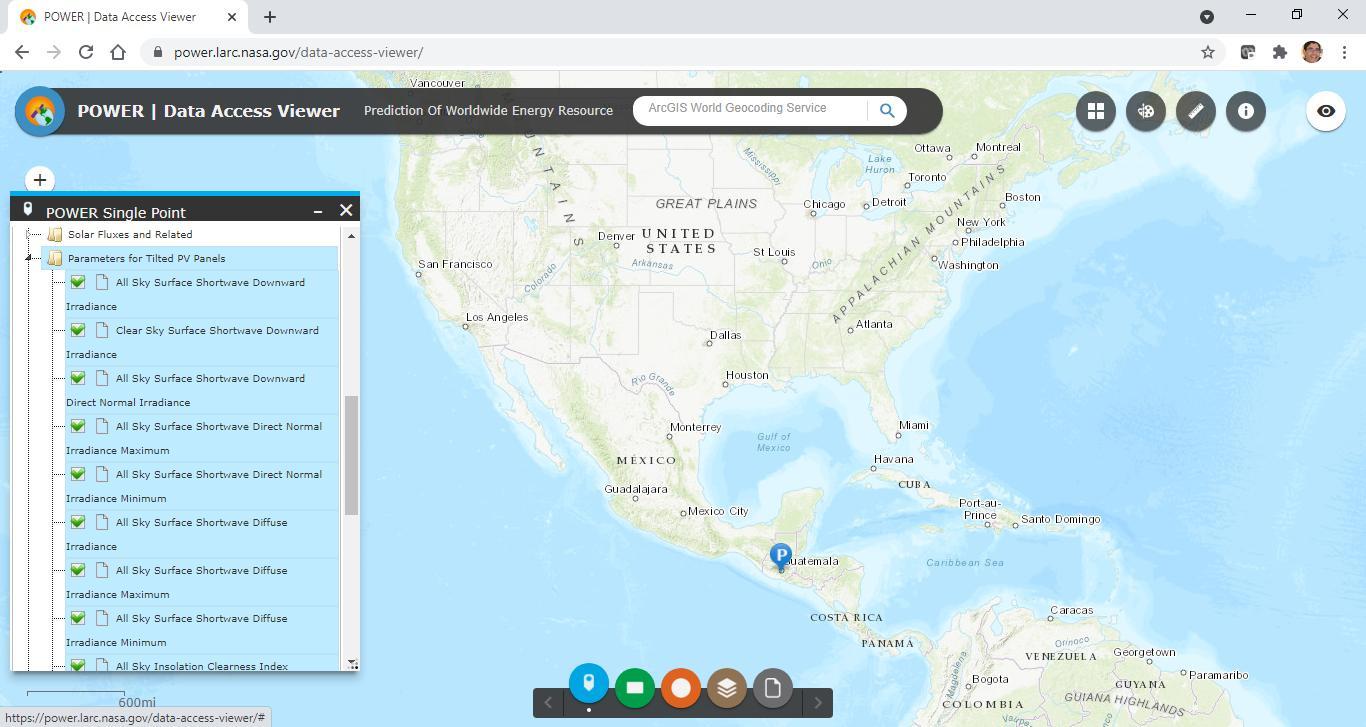Open the palette theme widget

click(x=1146, y=111)
